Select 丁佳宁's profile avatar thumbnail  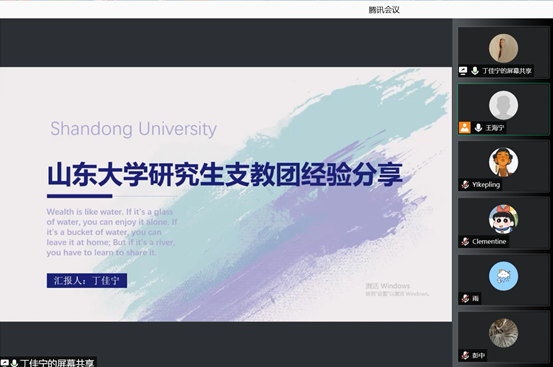[503, 48]
